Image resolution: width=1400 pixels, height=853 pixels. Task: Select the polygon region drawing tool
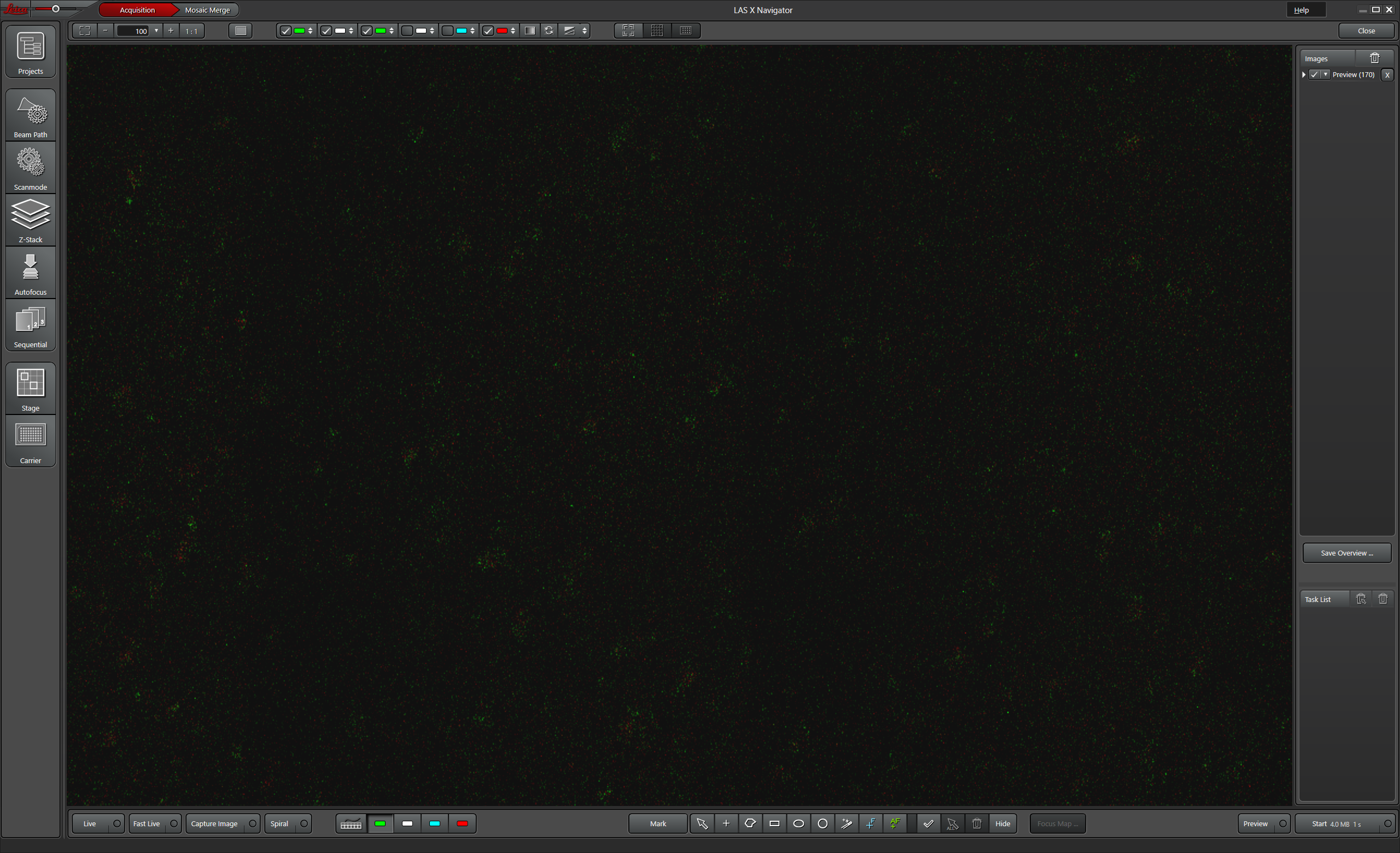[750, 823]
